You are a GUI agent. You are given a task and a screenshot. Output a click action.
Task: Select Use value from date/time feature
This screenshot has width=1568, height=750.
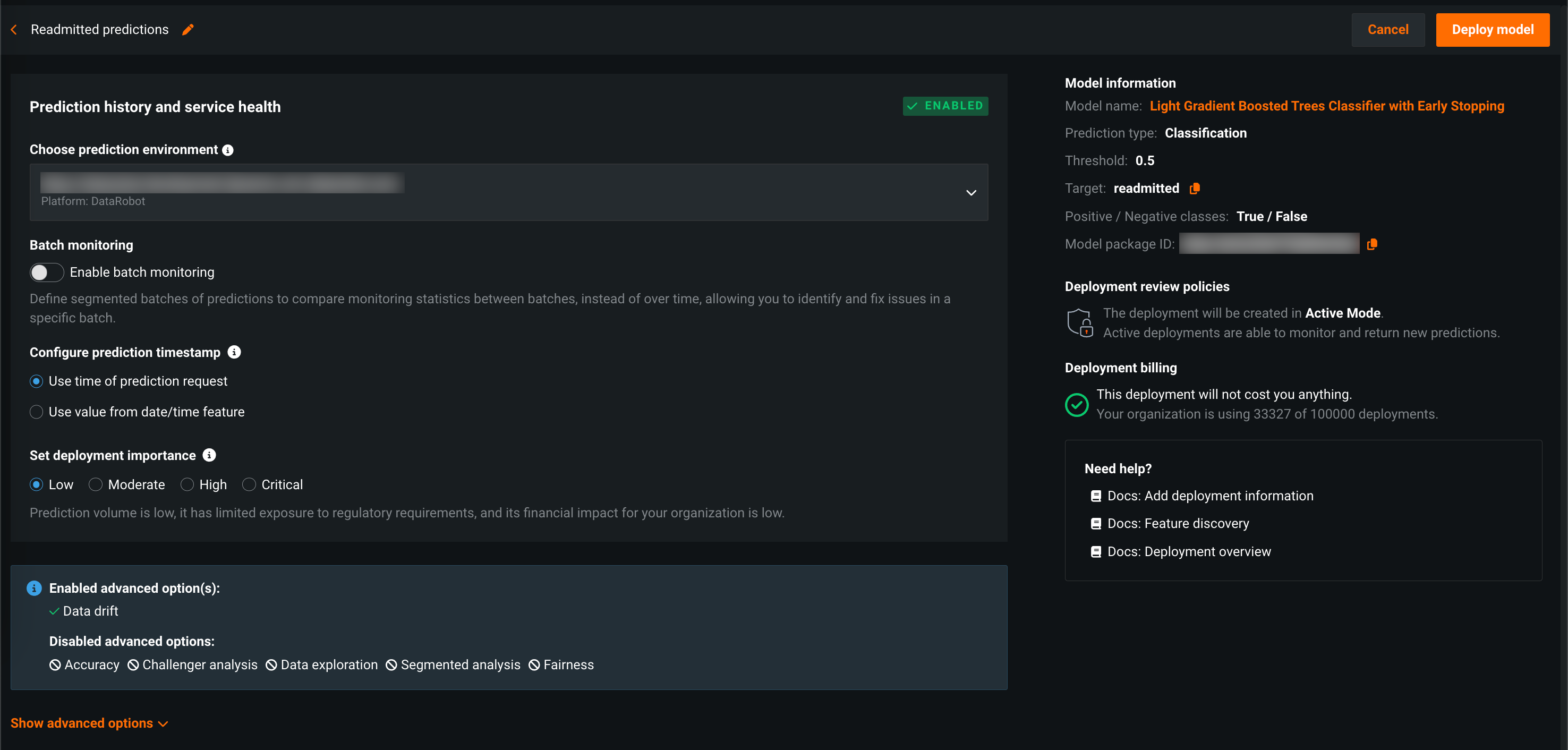(x=37, y=412)
